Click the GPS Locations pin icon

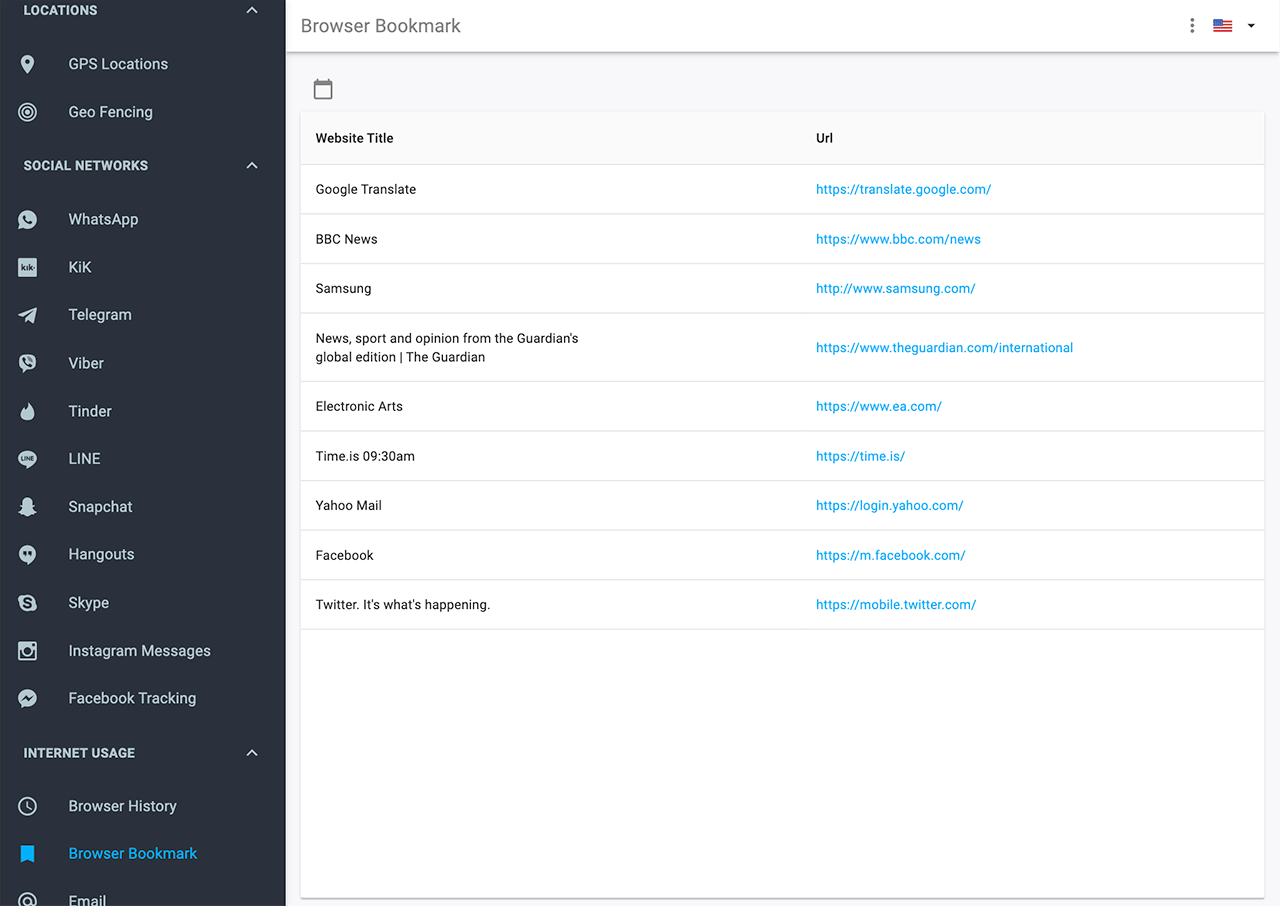coord(28,64)
